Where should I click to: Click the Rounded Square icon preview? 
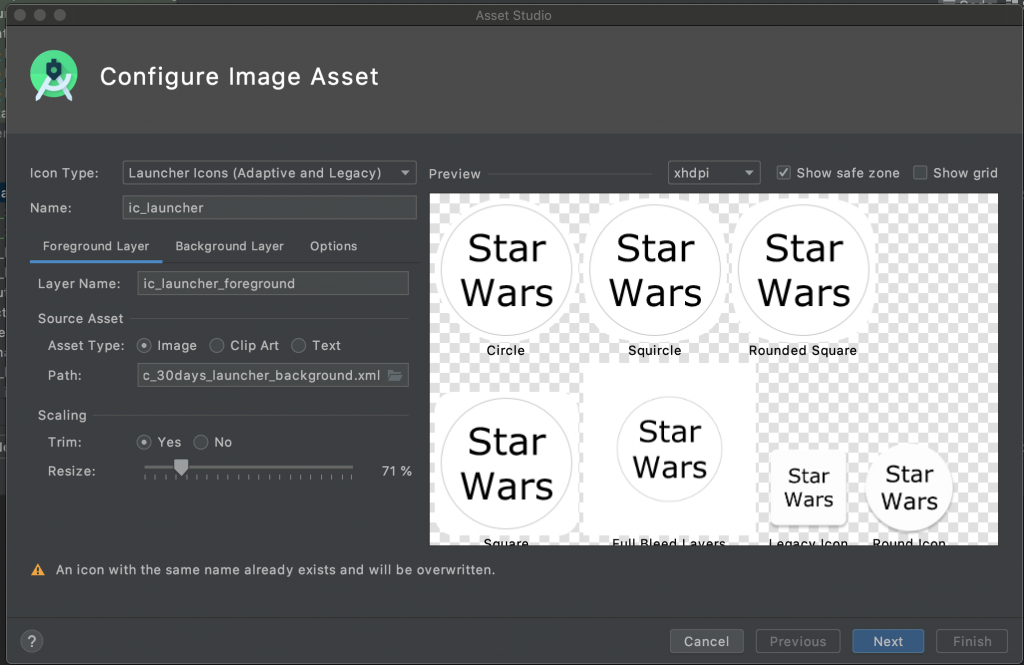pyautogui.click(x=803, y=270)
